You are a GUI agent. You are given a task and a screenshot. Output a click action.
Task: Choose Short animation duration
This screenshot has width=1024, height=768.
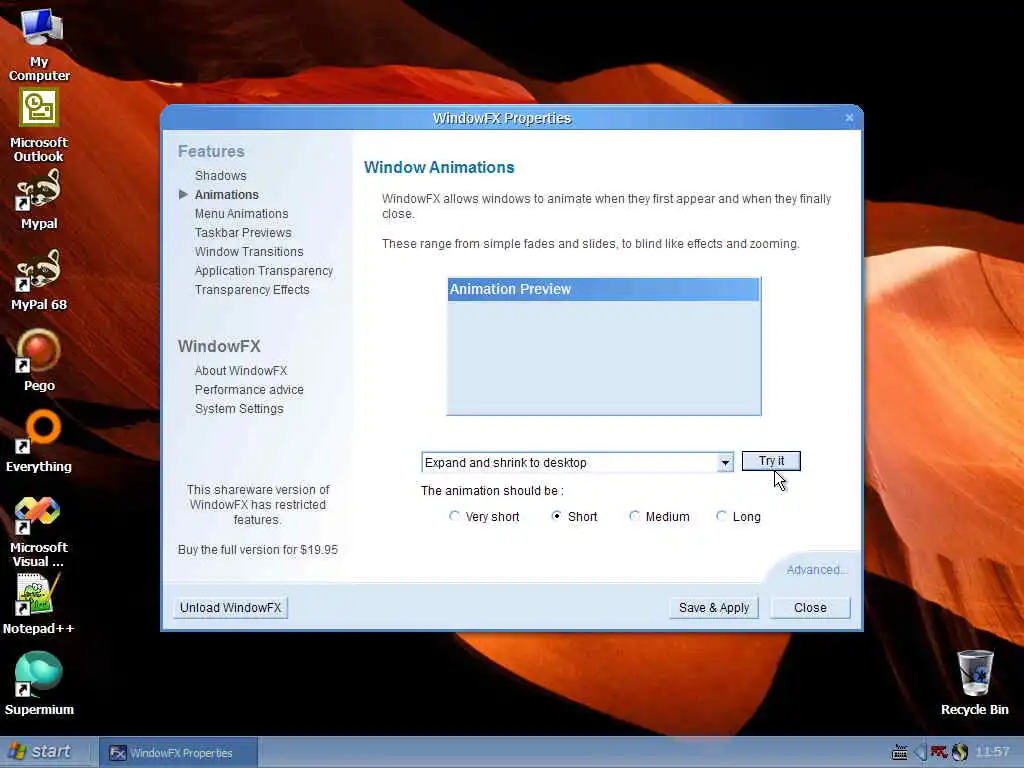click(573, 517)
